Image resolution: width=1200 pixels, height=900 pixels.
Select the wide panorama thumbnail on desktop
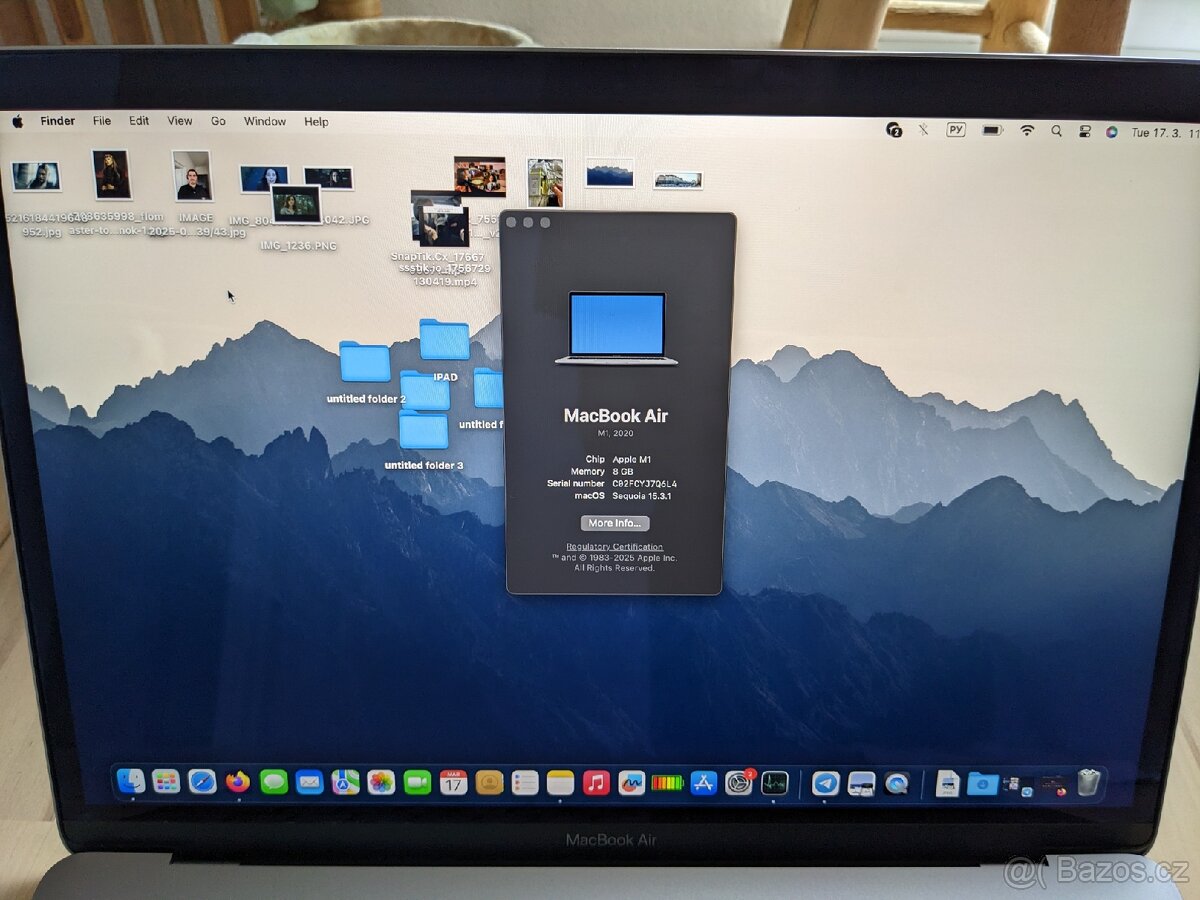click(x=678, y=180)
